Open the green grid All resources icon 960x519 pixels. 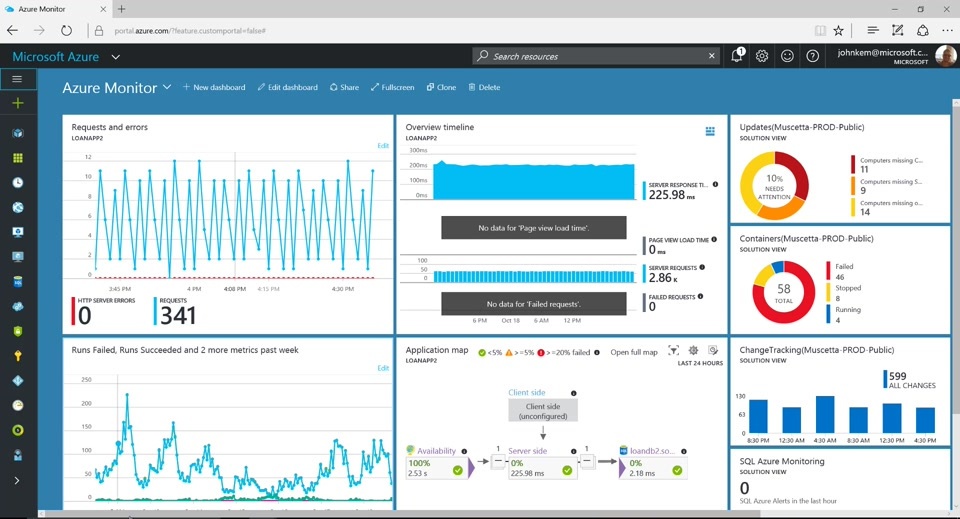18,158
